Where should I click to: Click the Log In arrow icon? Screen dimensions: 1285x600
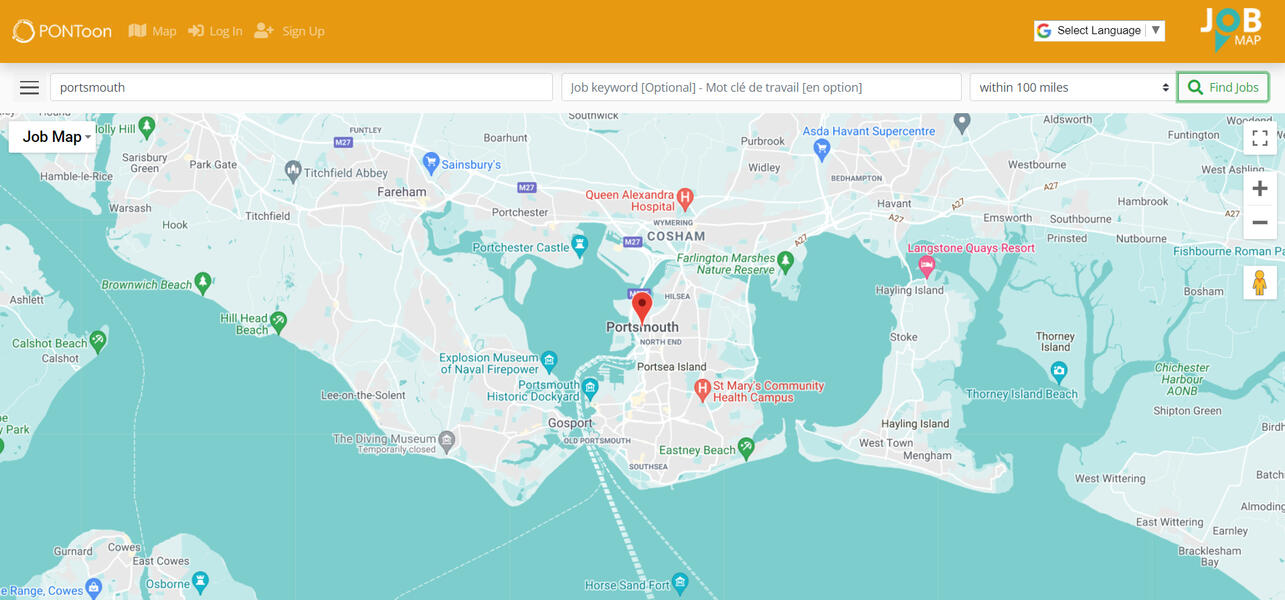[x=196, y=30]
